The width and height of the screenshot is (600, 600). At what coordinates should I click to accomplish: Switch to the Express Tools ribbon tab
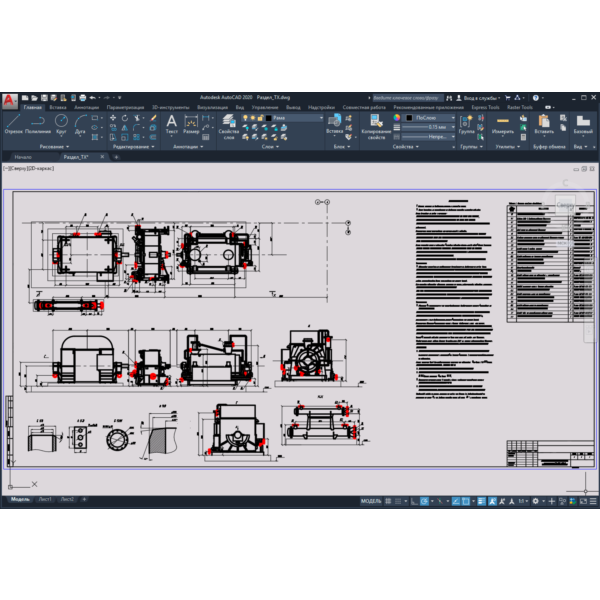(485, 108)
